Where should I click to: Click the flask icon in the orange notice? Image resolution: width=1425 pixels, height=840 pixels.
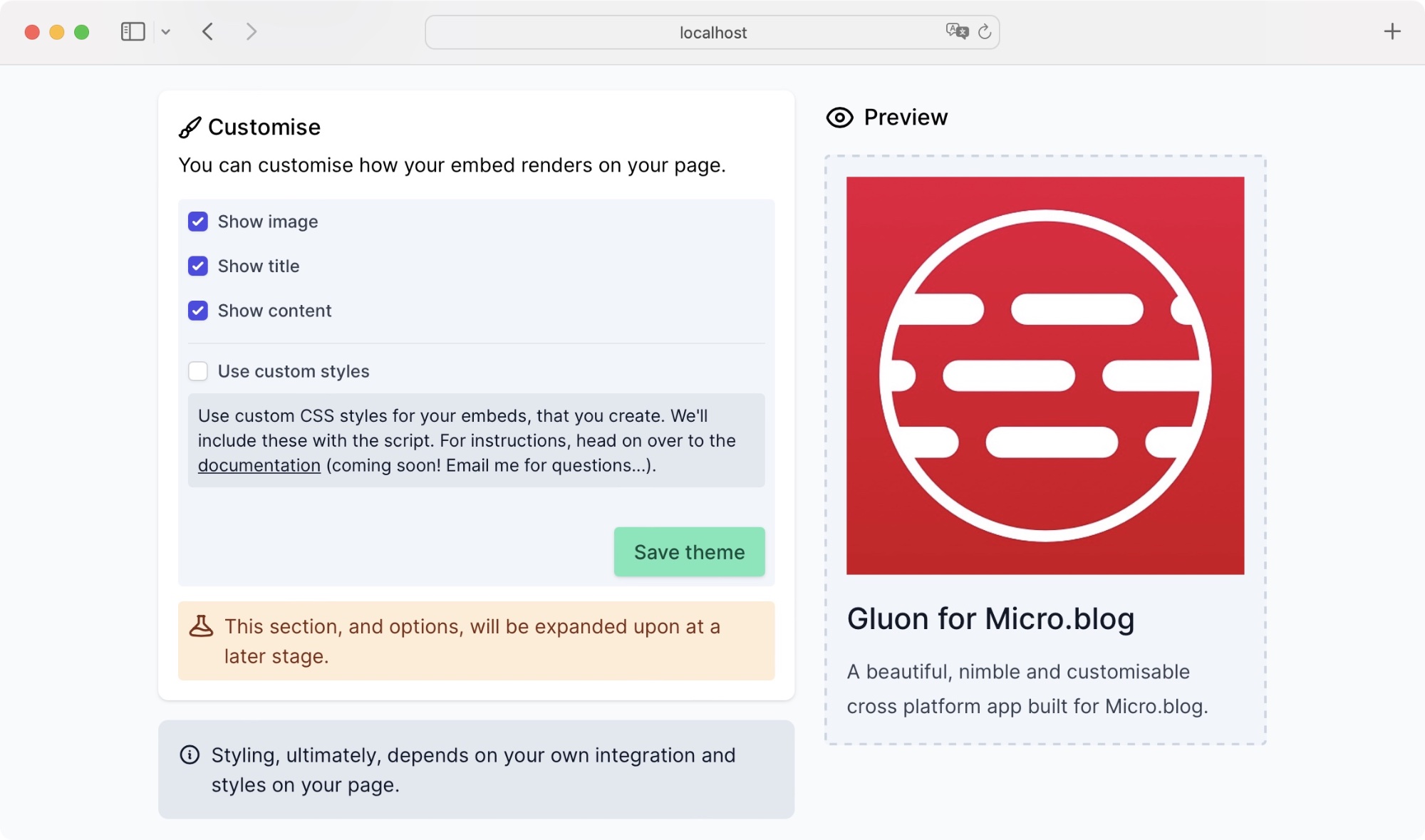(x=201, y=626)
